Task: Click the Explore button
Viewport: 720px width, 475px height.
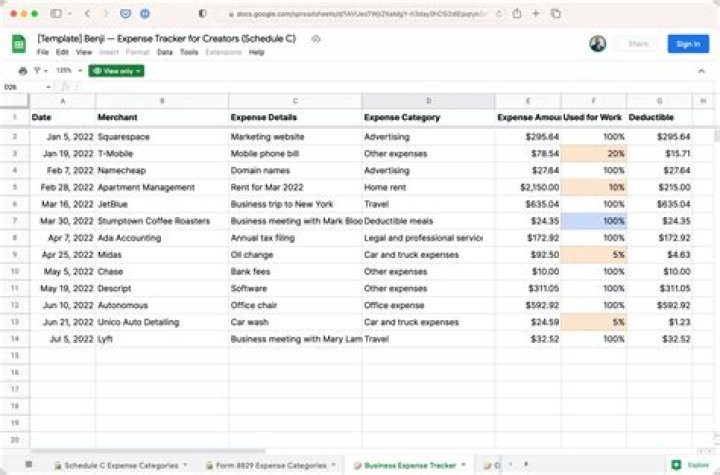Action: tap(690, 465)
